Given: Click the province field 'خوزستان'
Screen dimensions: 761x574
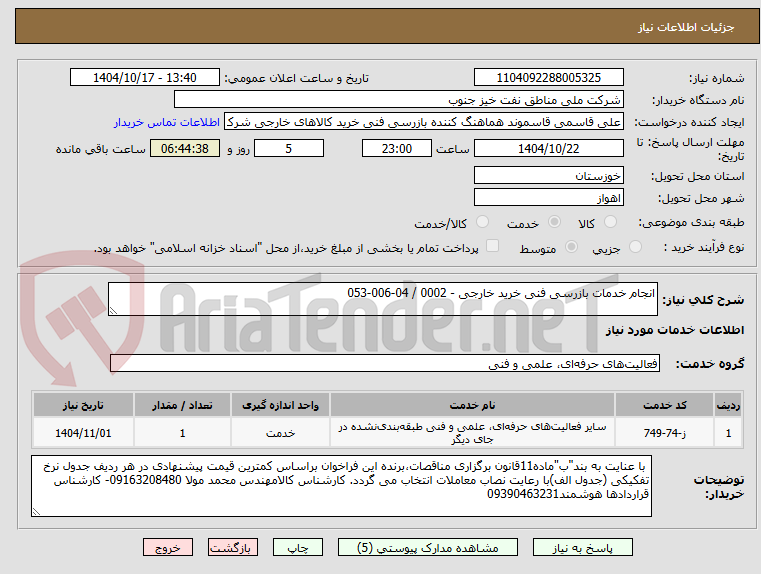Looking at the screenshot, I should point(548,176).
